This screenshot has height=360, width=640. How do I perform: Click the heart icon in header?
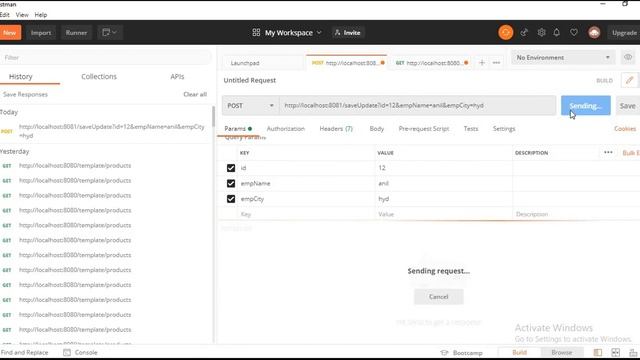pyautogui.click(x=574, y=32)
